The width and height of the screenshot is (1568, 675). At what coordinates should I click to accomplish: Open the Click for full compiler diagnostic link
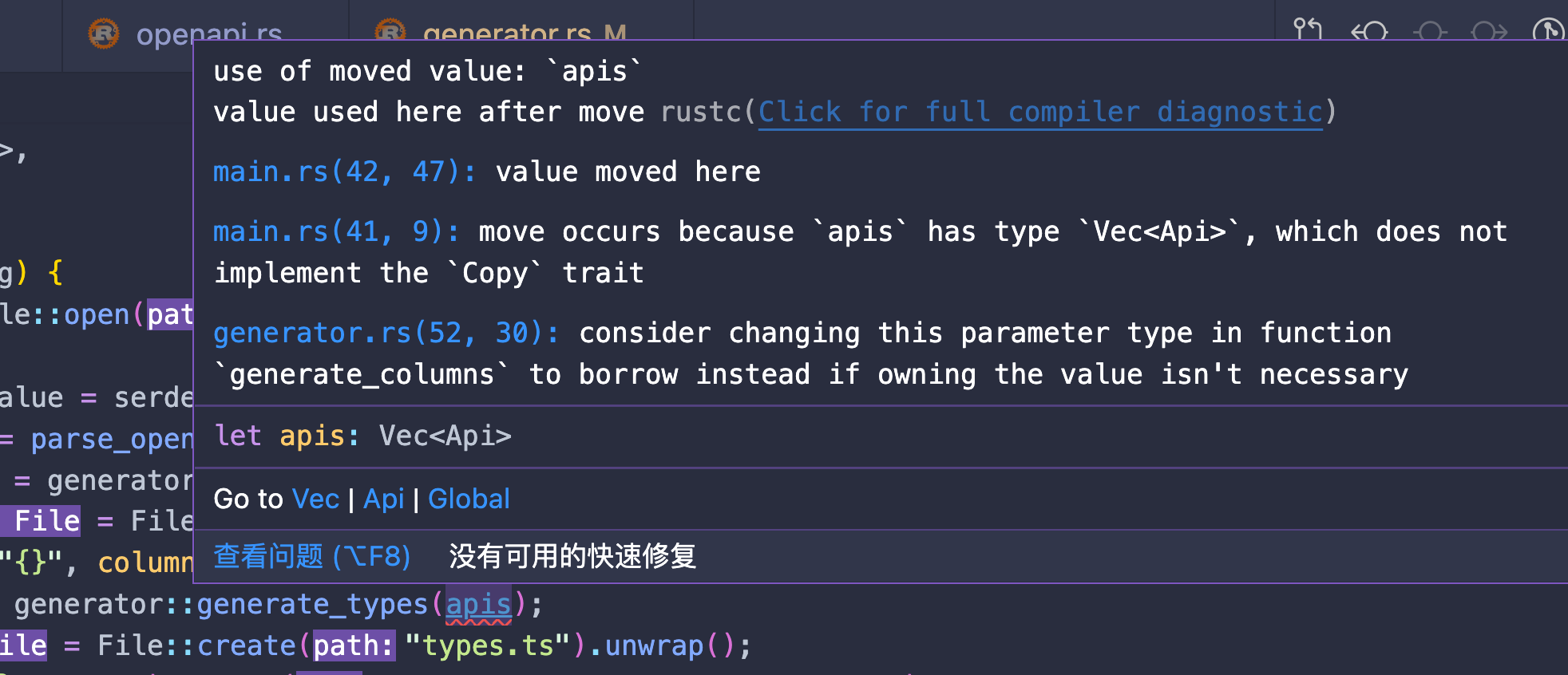click(1039, 112)
